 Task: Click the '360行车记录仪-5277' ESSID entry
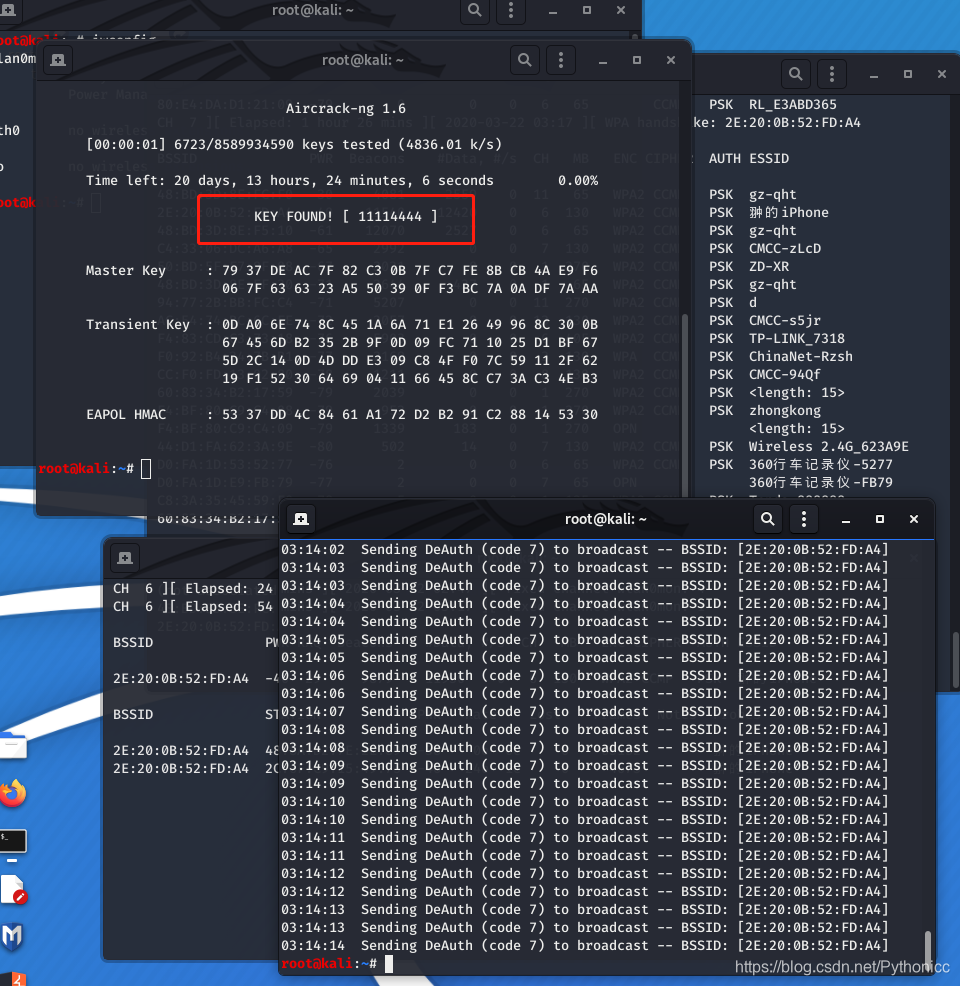click(820, 465)
